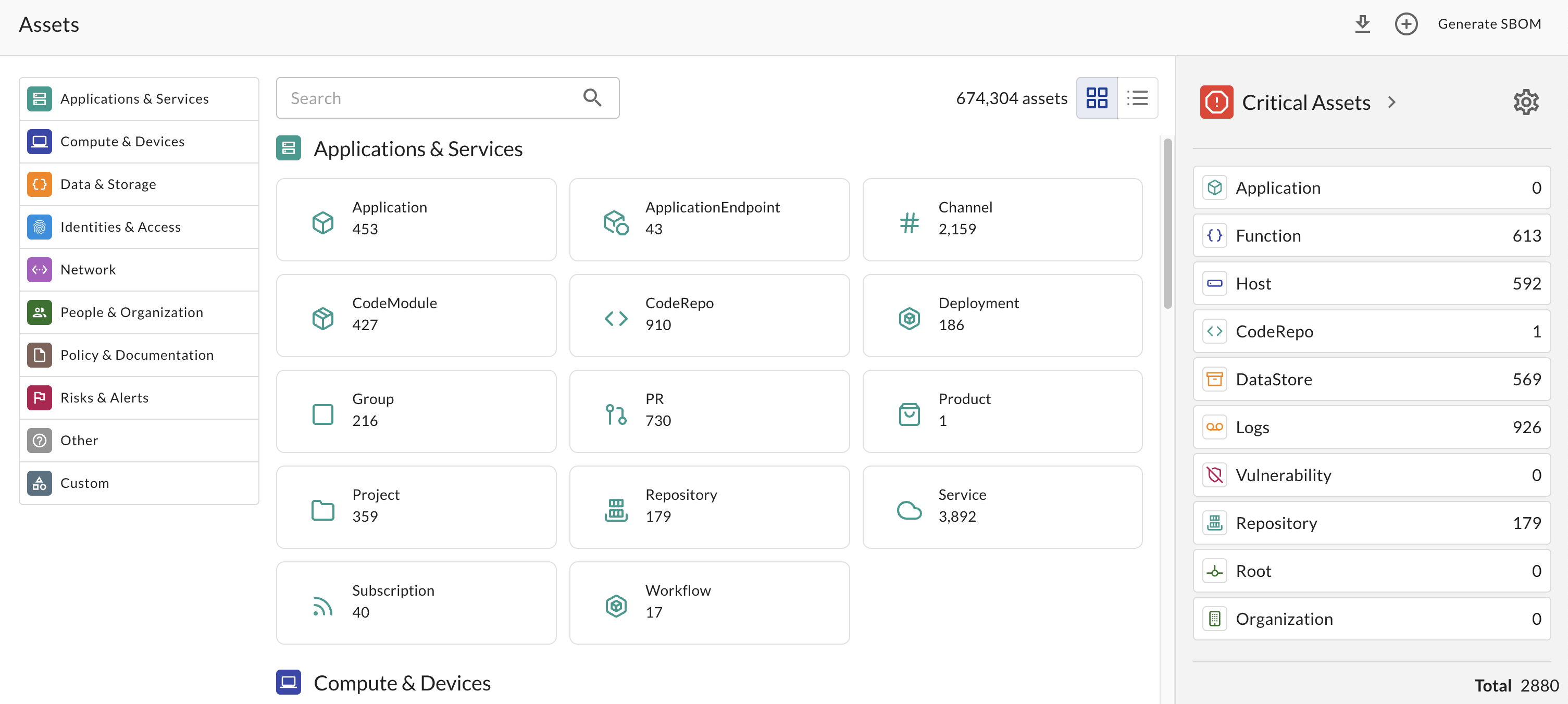Screen dimensions: 1568x704
Task: Click the Channel count 2,159
Action: 957,230
